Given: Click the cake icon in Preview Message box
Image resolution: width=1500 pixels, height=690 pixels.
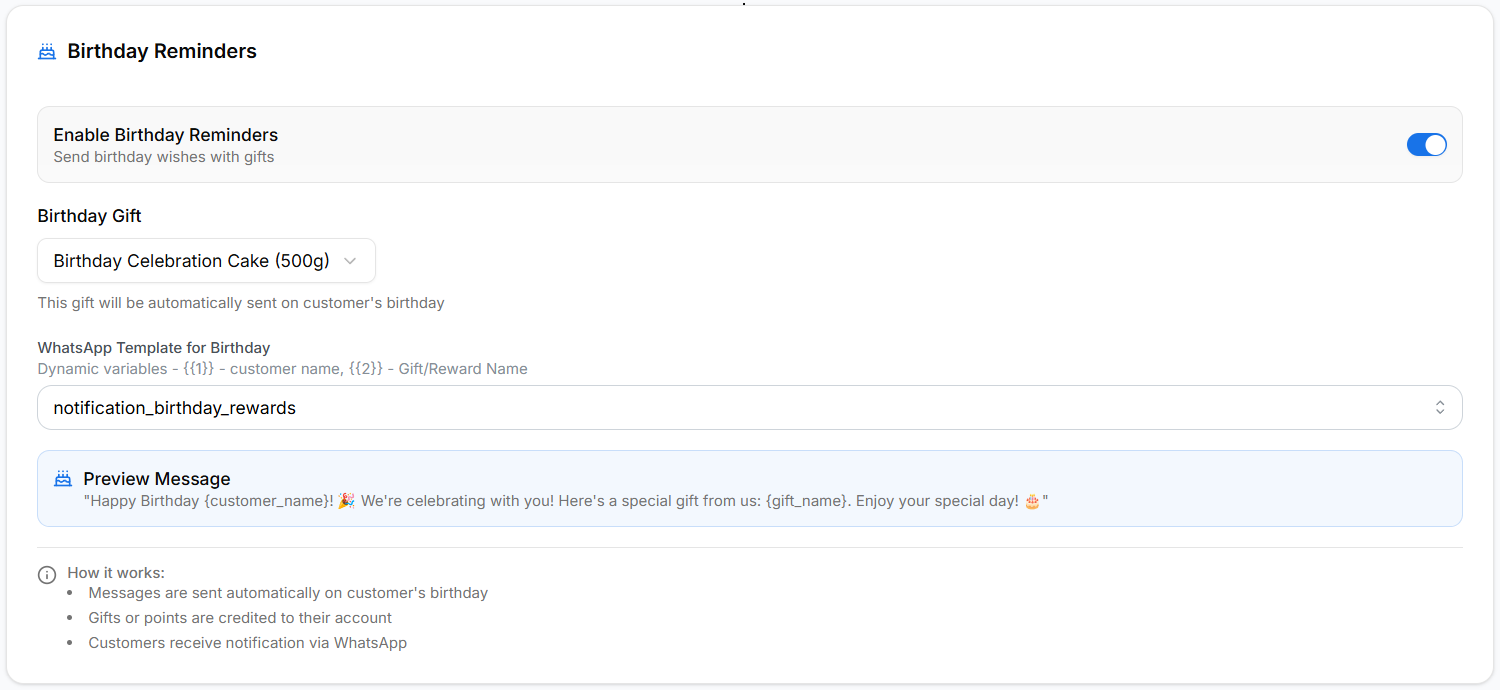Looking at the screenshot, I should [x=63, y=479].
